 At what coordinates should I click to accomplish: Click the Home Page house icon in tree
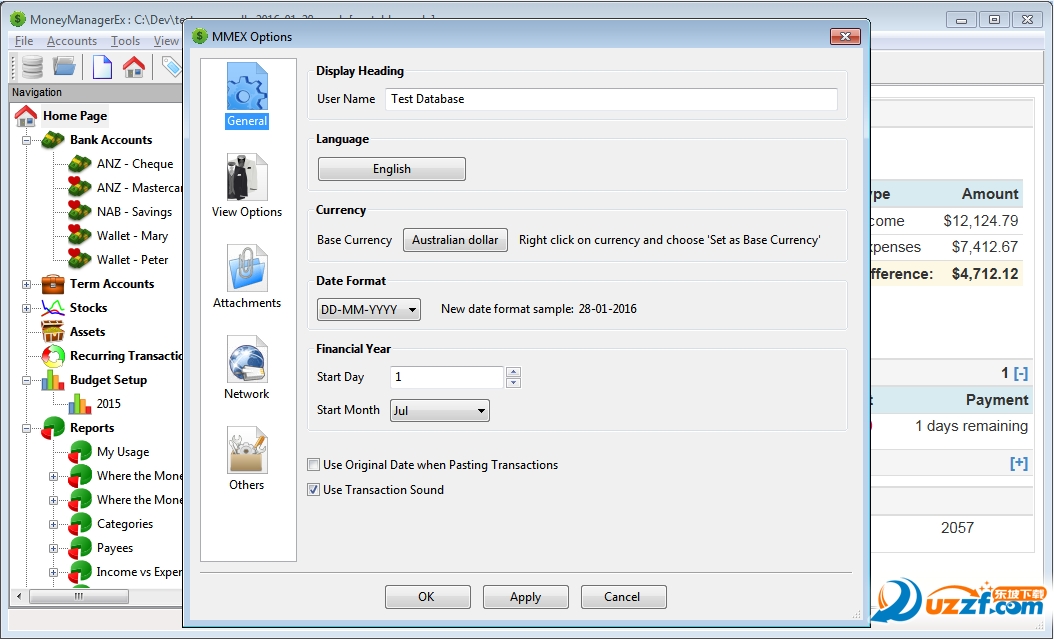[26, 116]
